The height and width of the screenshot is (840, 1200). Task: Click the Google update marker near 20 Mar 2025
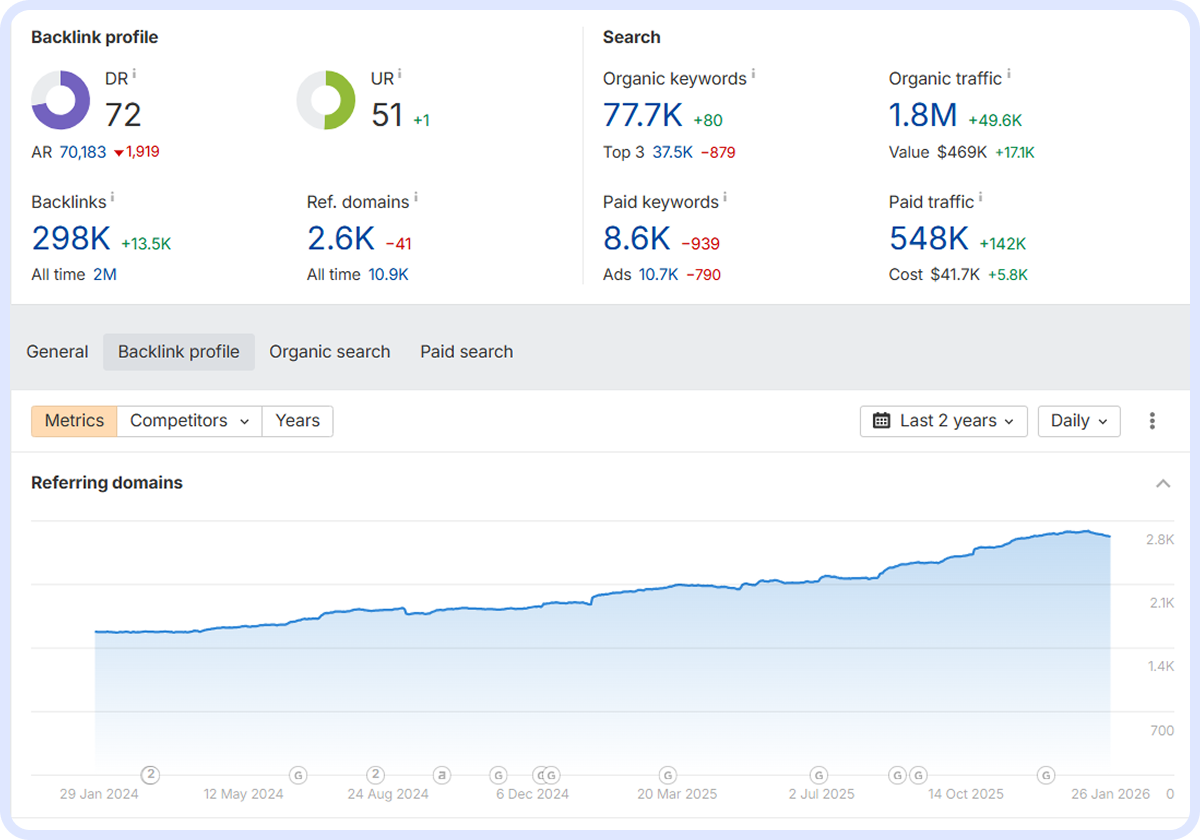pos(668,775)
